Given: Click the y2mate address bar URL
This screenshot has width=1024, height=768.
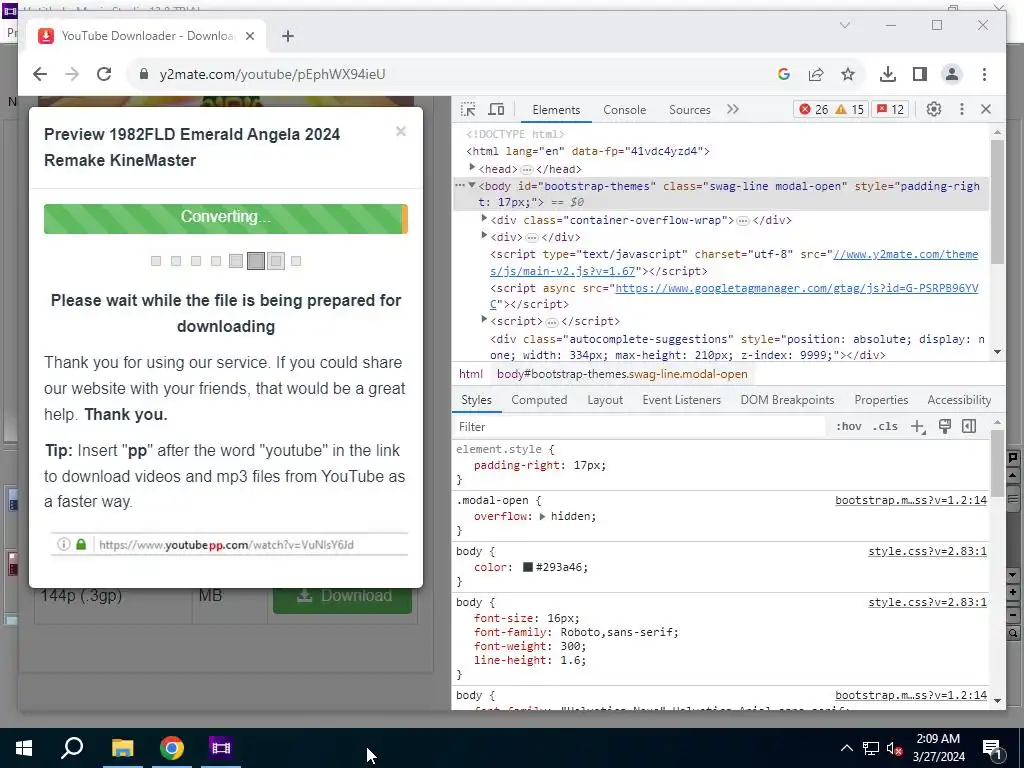Looking at the screenshot, I should [272, 74].
